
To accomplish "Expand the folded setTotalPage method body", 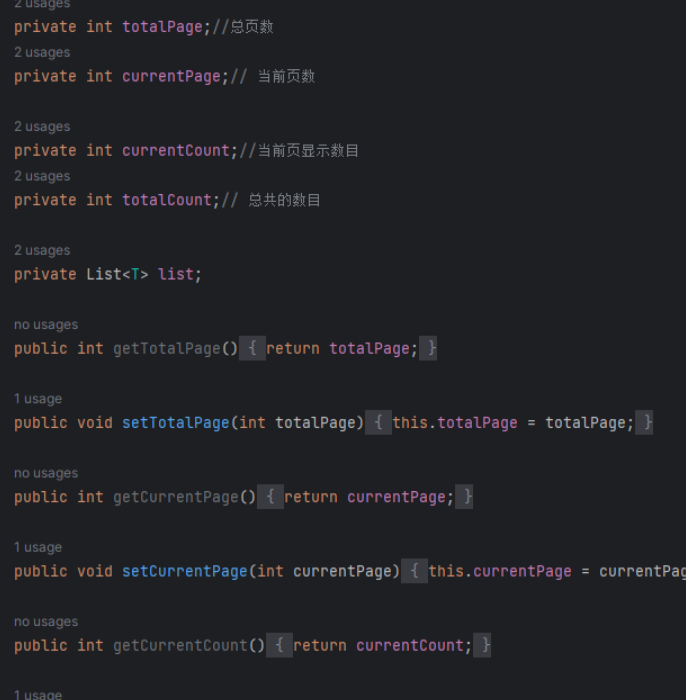I will [x=380, y=423].
